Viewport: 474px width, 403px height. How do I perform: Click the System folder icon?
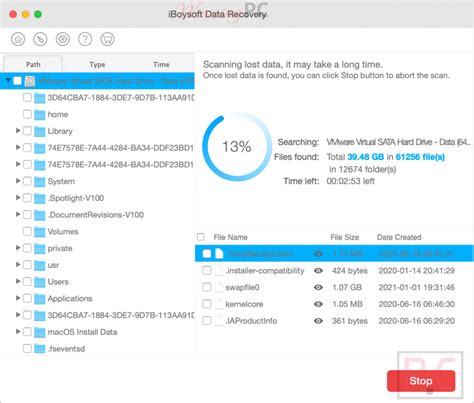click(40, 182)
